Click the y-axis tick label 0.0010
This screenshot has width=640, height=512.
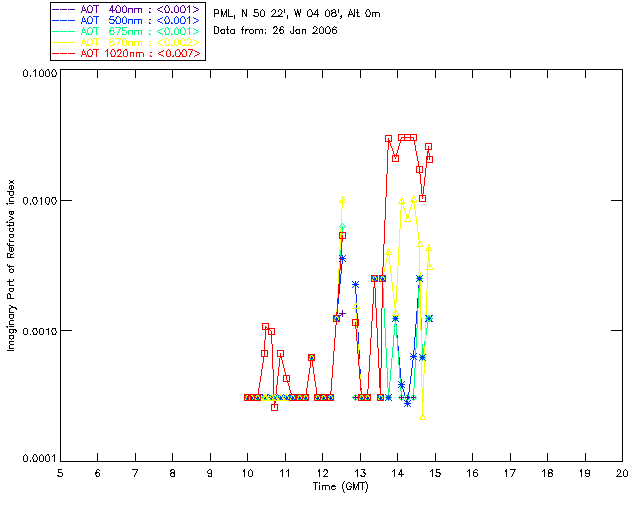[40, 331]
